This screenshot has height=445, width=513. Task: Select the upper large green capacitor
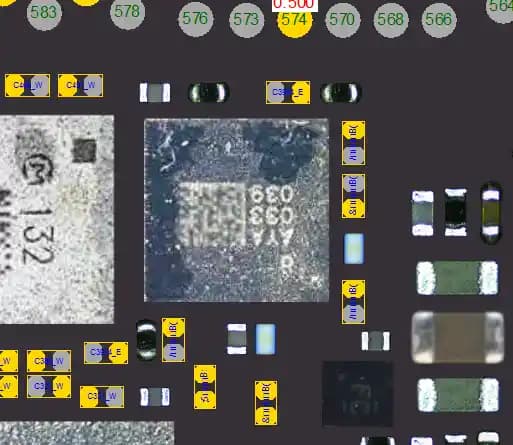457,278
